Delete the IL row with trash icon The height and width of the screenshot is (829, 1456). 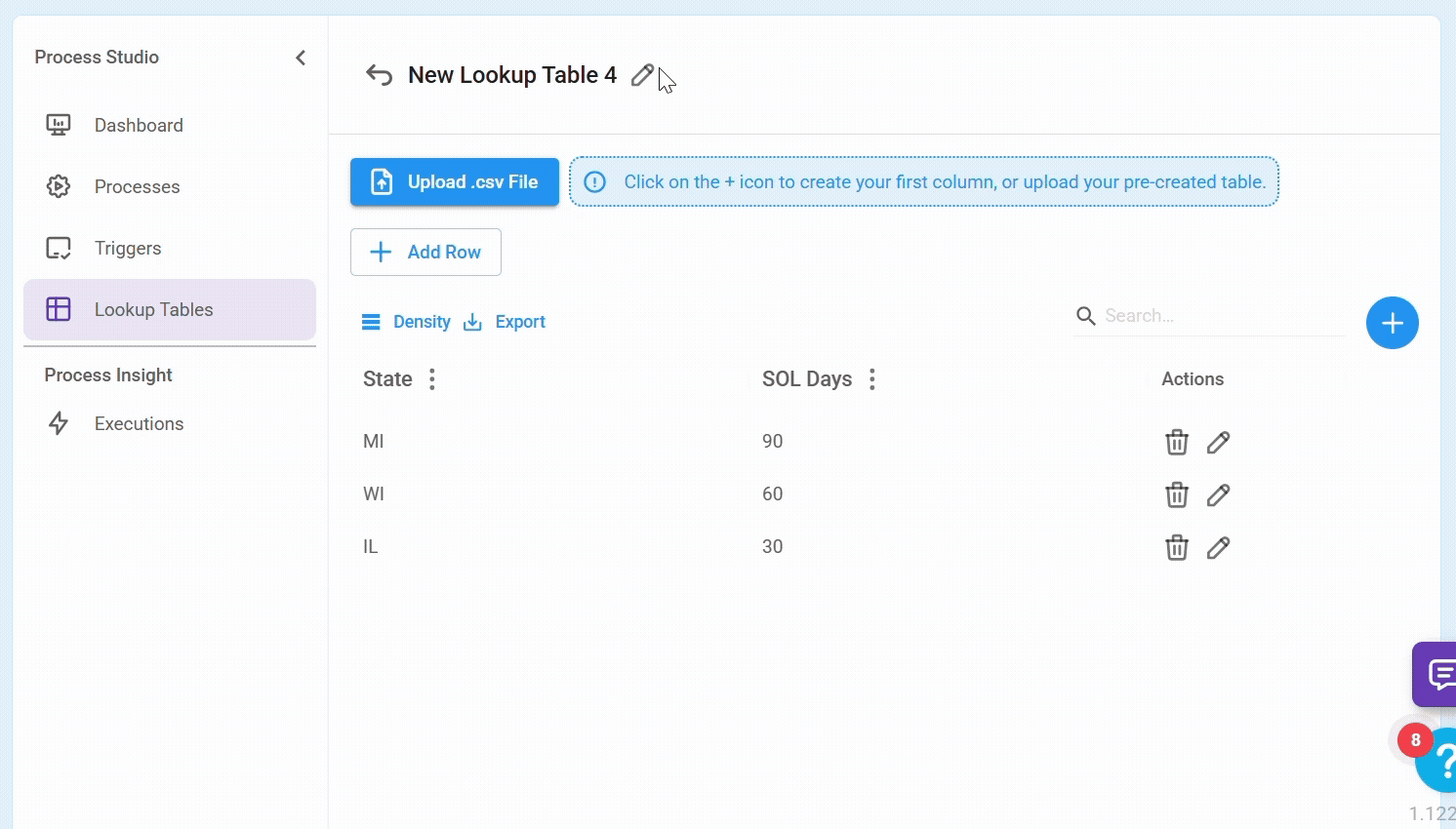pos(1177,547)
